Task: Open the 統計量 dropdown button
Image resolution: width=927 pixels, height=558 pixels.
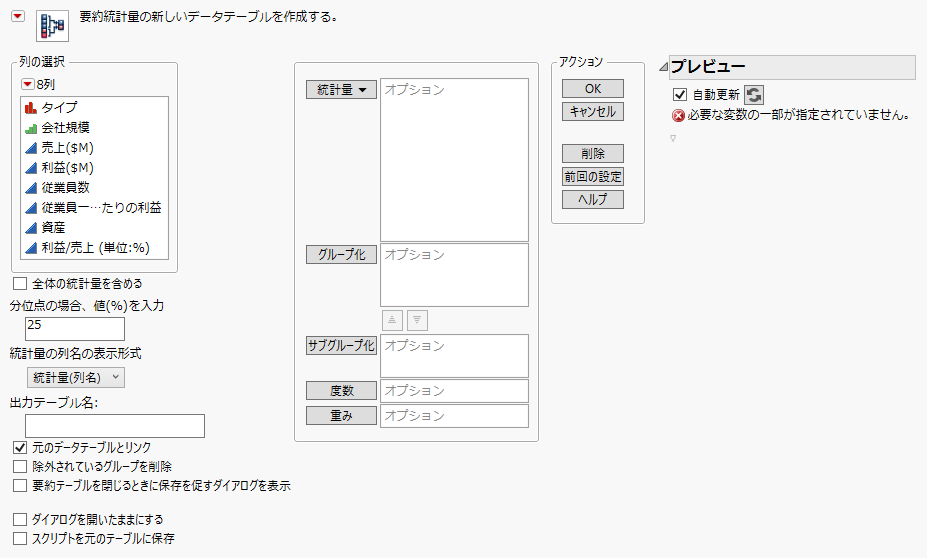Action: click(x=341, y=90)
